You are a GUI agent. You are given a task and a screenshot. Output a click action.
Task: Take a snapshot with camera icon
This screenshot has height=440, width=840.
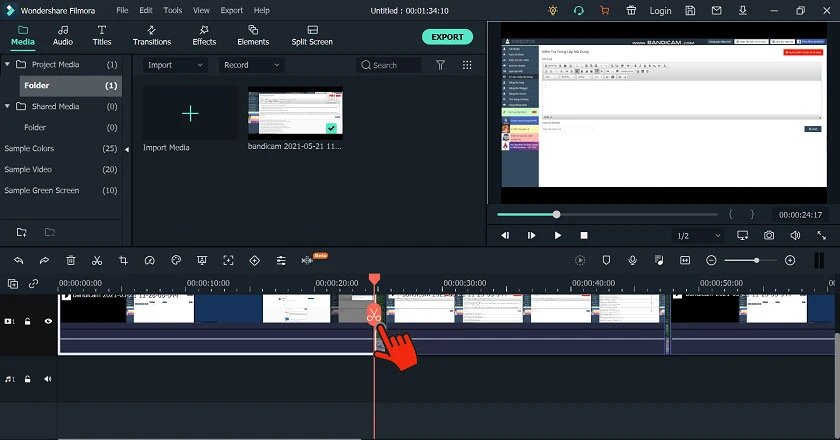769,235
